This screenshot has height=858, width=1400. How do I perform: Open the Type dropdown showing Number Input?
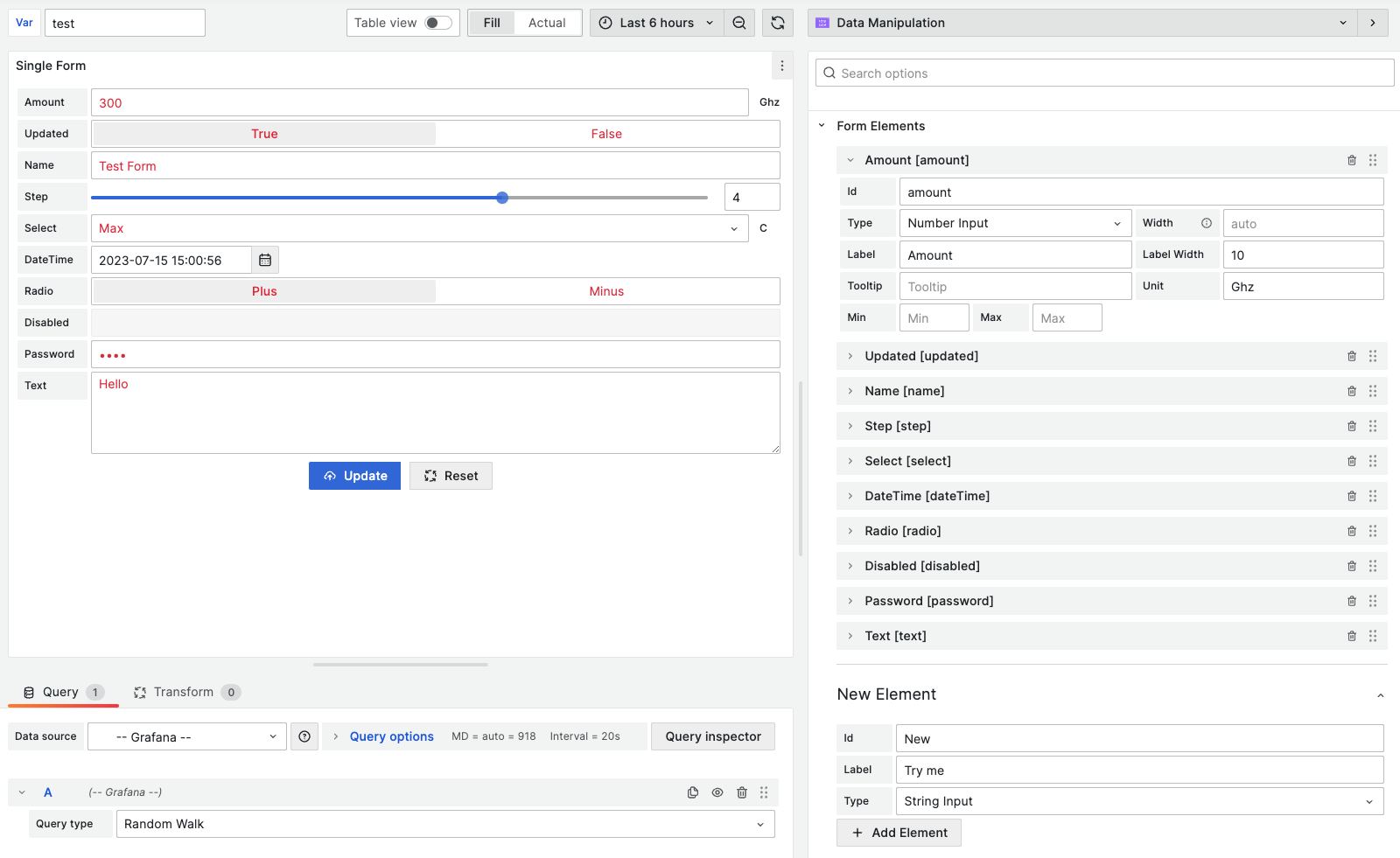click(x=1014, y=222)
